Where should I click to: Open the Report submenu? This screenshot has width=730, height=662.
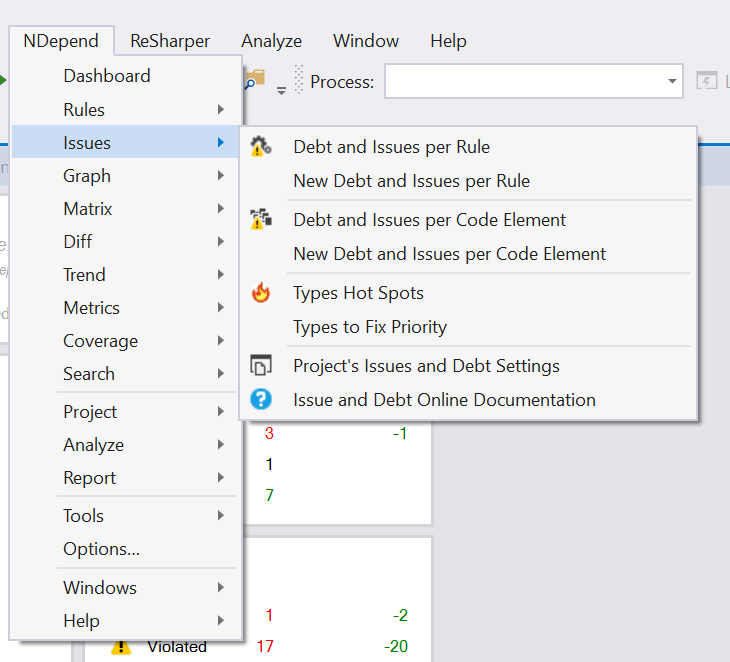click(x=125, y=478)
